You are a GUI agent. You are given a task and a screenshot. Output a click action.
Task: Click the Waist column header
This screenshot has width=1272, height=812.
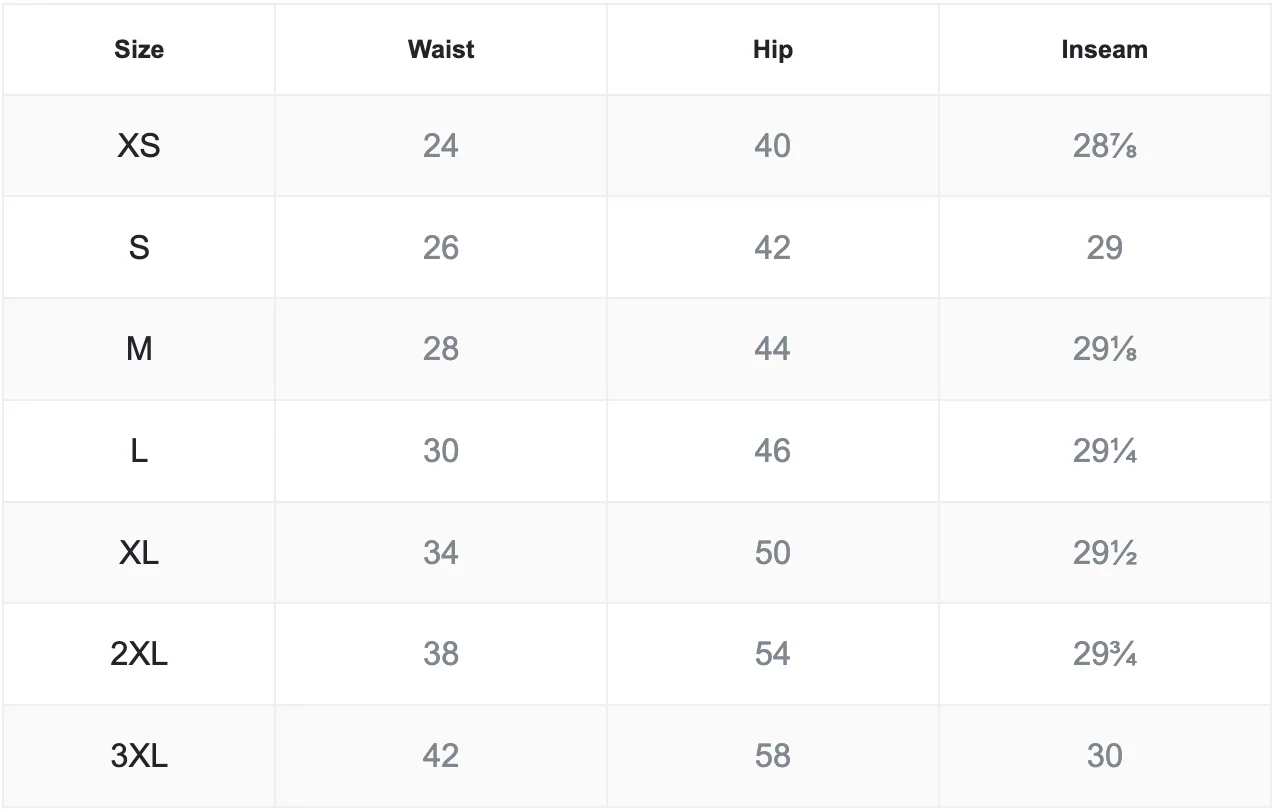[441, 49]
